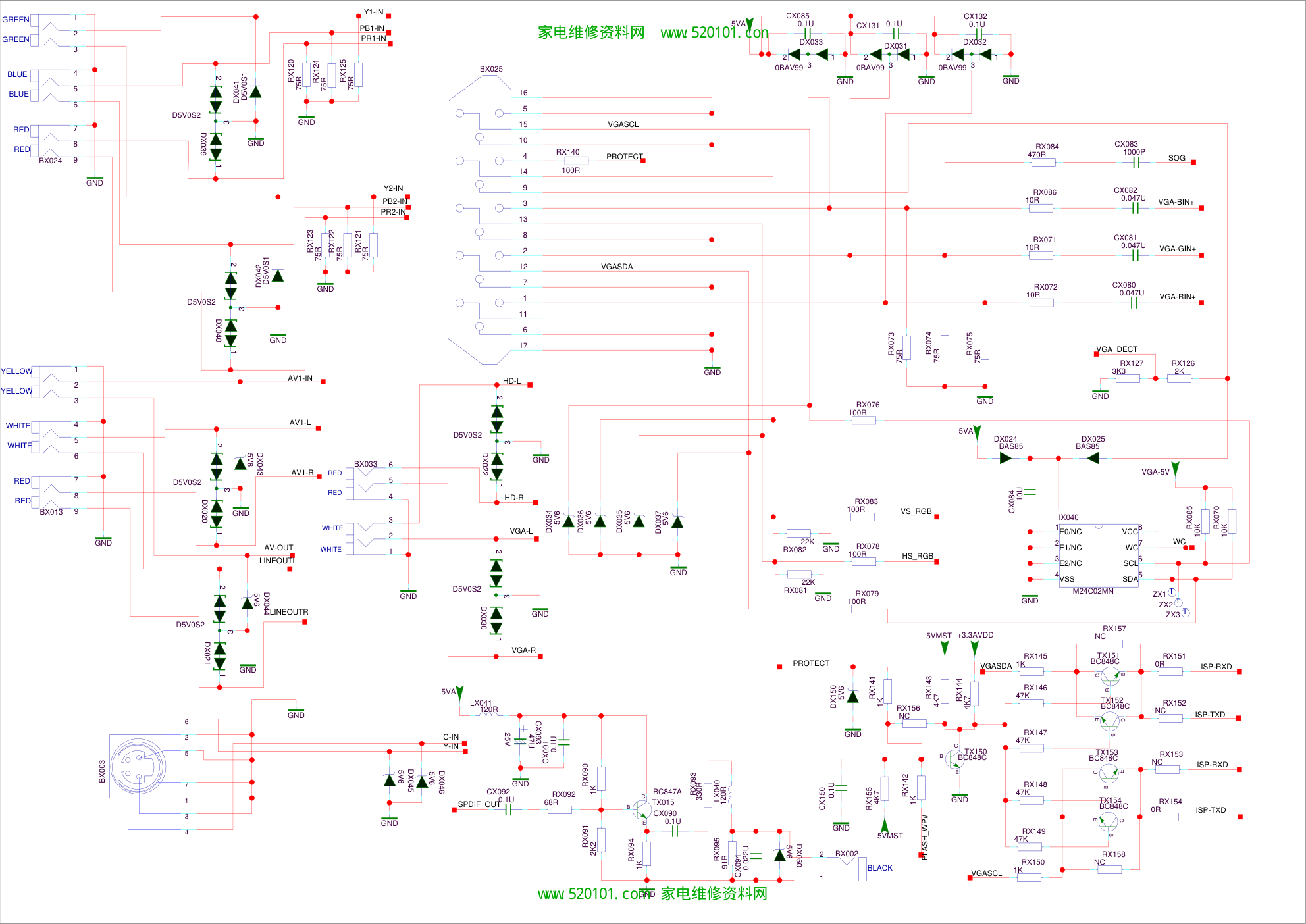Viewport: 1306px width, 924px height.
Task: Click the +3.3AVDD power label
Action: (975, 635)
